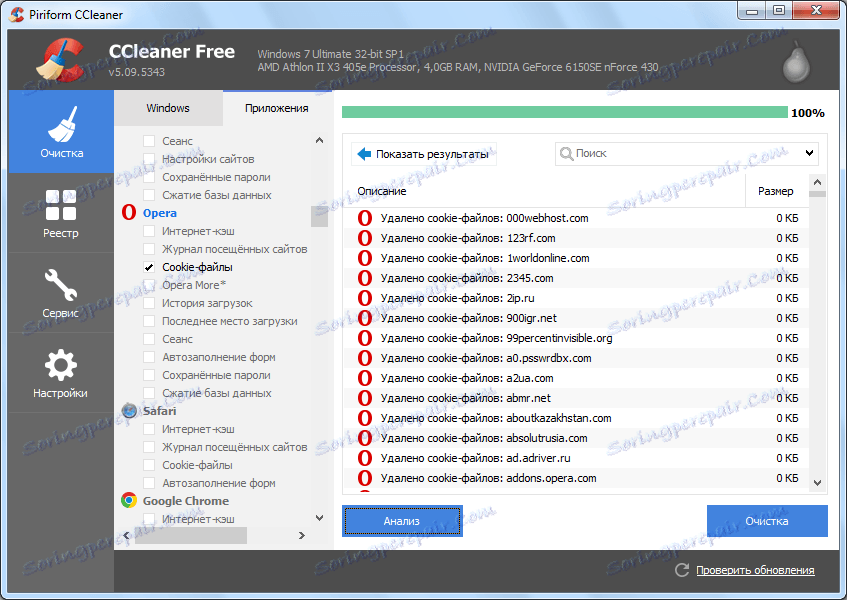The width and height of the screenshot is (847, 600).
Task: Click the green 100% progress bar
Action: point(564,112)
